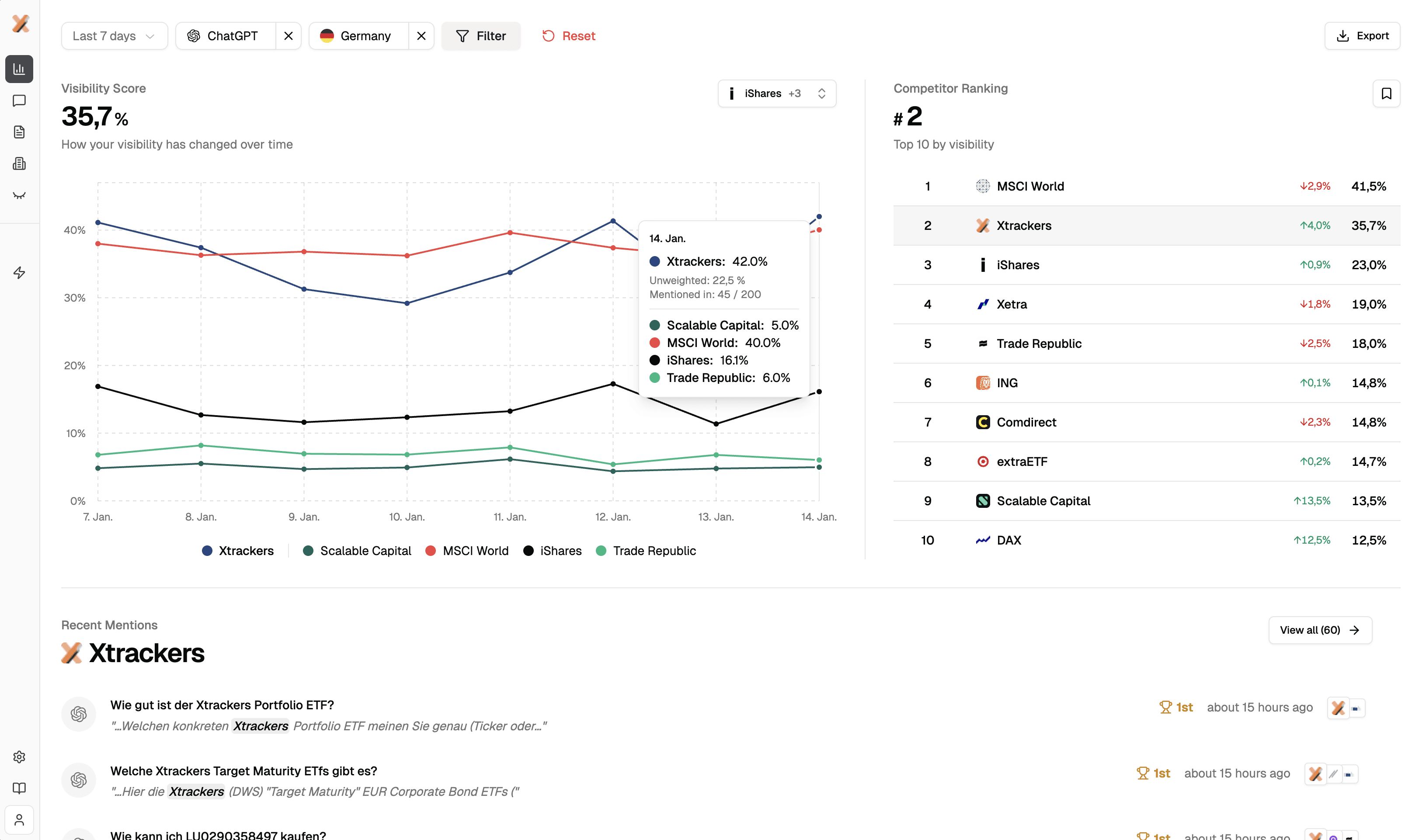Click the newspaper sources sidebar icon
This screenshot has height=840, width=1419.
coord(19,163)
